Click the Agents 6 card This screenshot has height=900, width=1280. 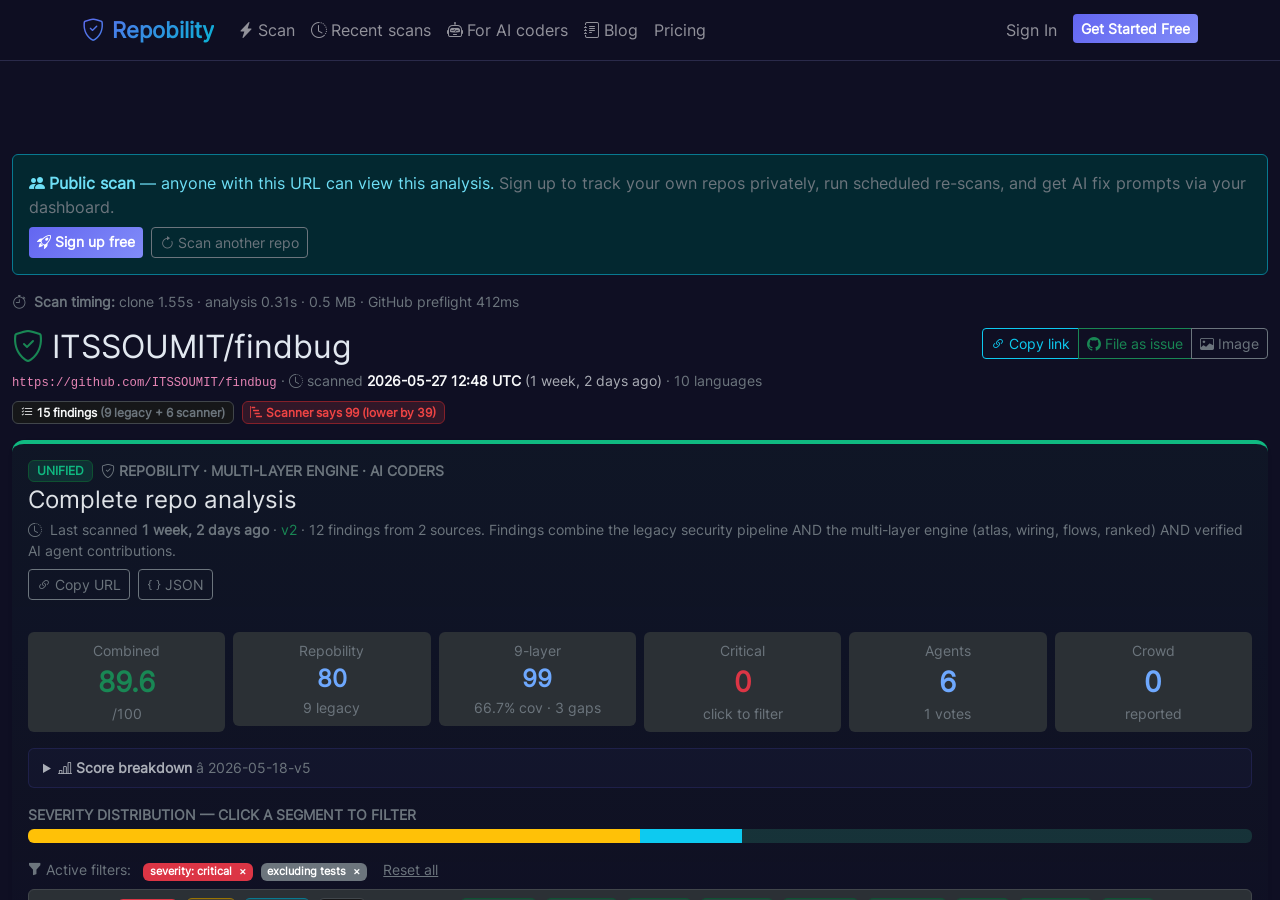[x=948, y=682]
